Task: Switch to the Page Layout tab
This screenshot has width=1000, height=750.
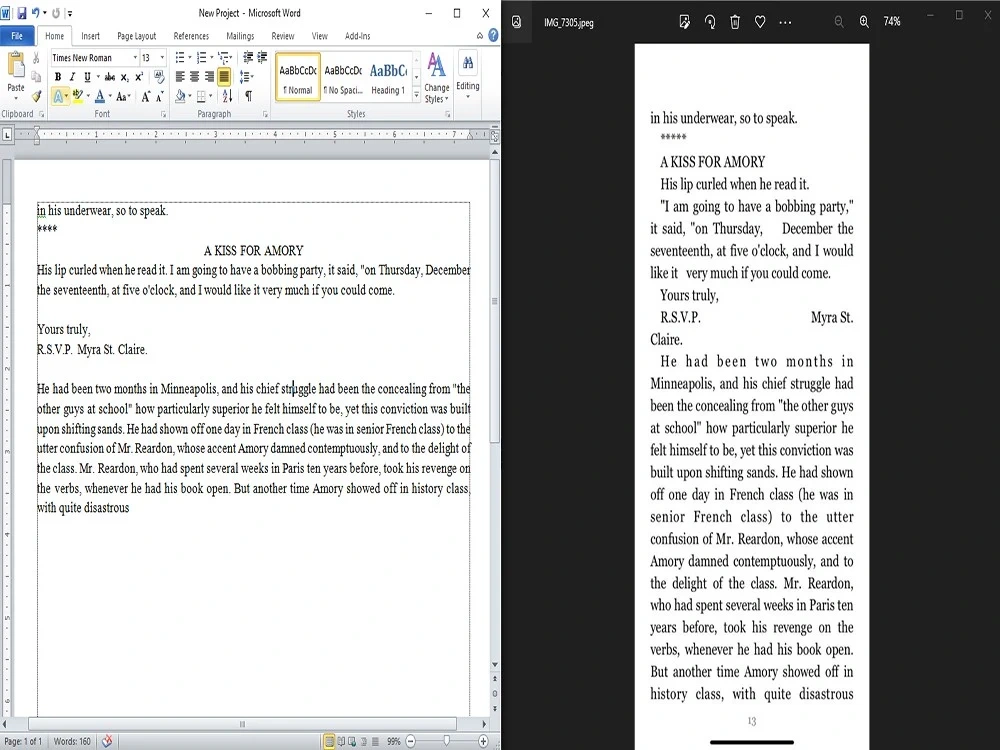Action: [x=136, y=36]
